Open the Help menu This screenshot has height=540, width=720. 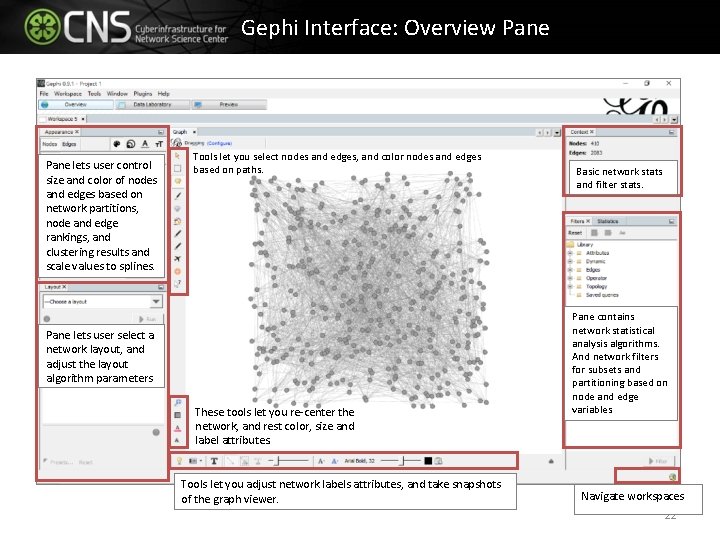163,94
